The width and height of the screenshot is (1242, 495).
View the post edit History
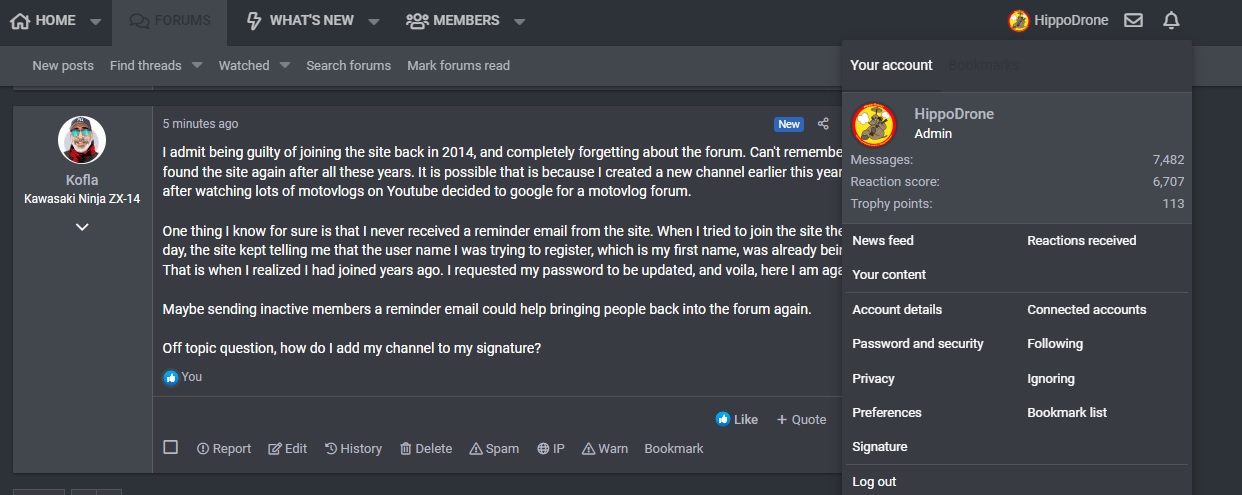pos(353,449)
